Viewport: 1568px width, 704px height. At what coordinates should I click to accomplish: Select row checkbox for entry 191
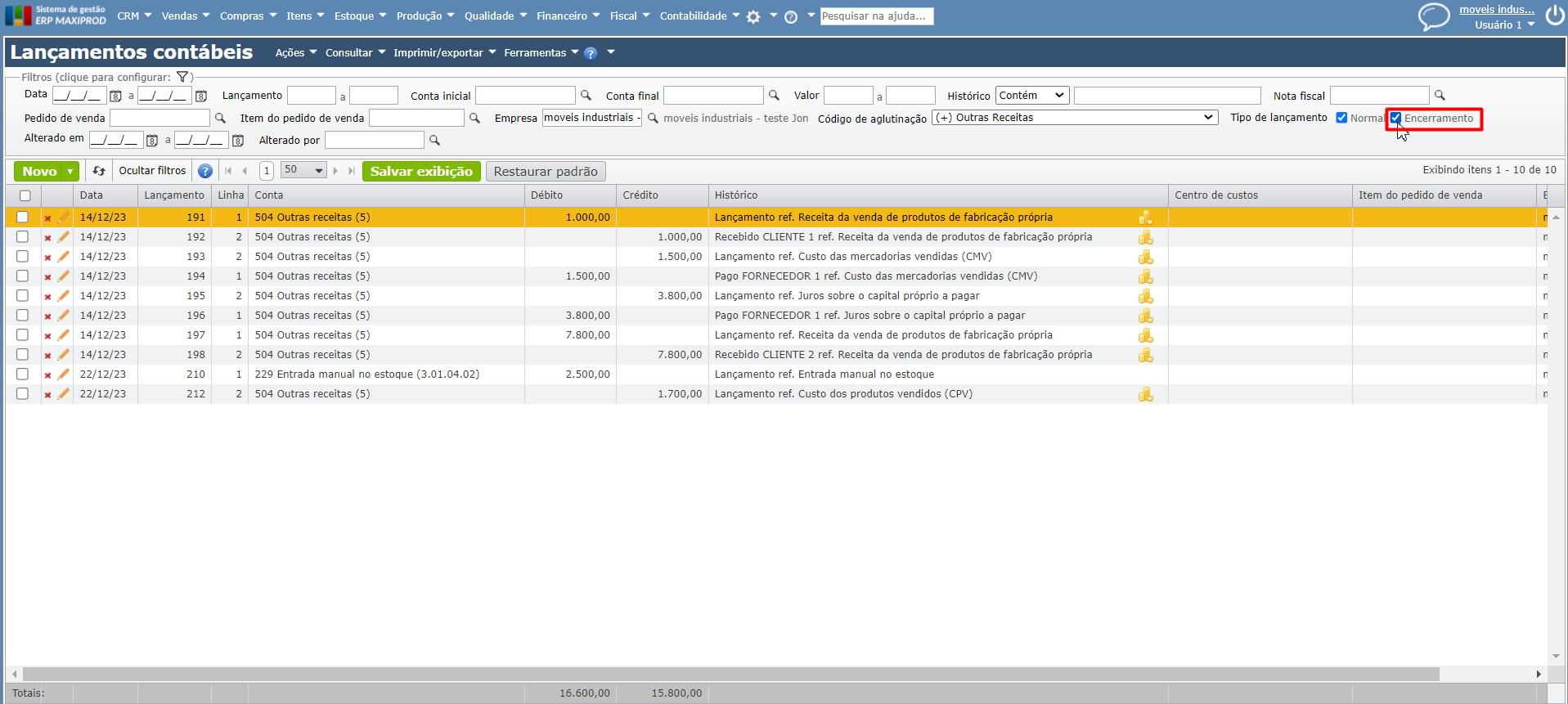22,217
